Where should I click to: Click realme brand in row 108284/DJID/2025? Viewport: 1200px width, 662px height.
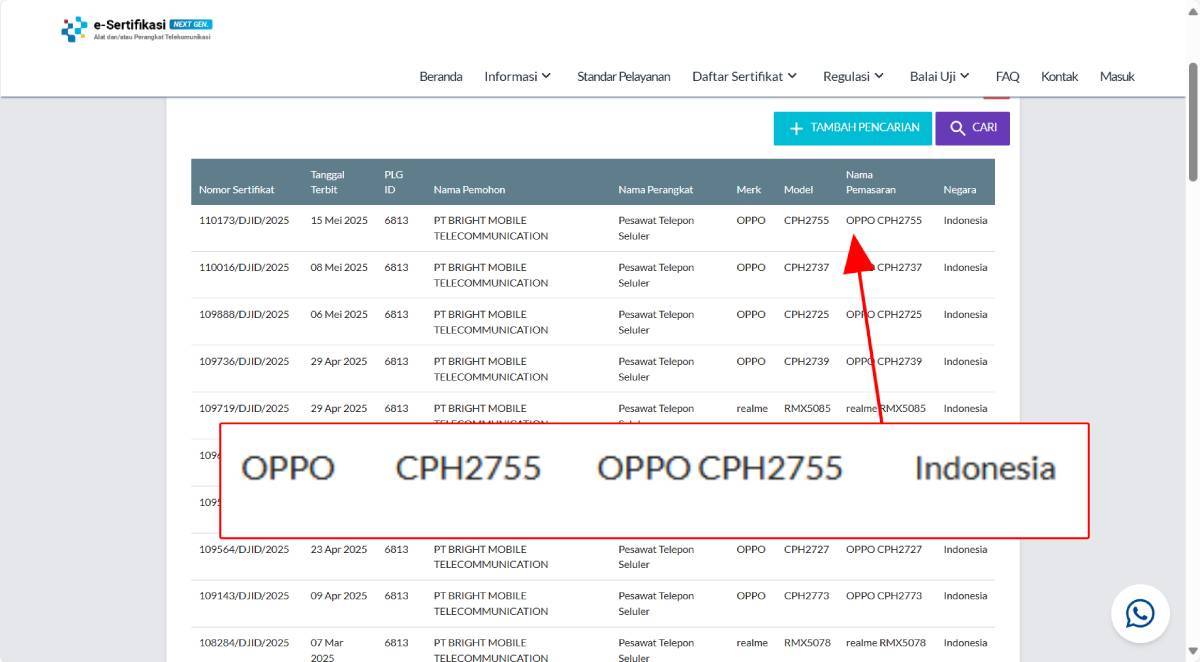752,642
